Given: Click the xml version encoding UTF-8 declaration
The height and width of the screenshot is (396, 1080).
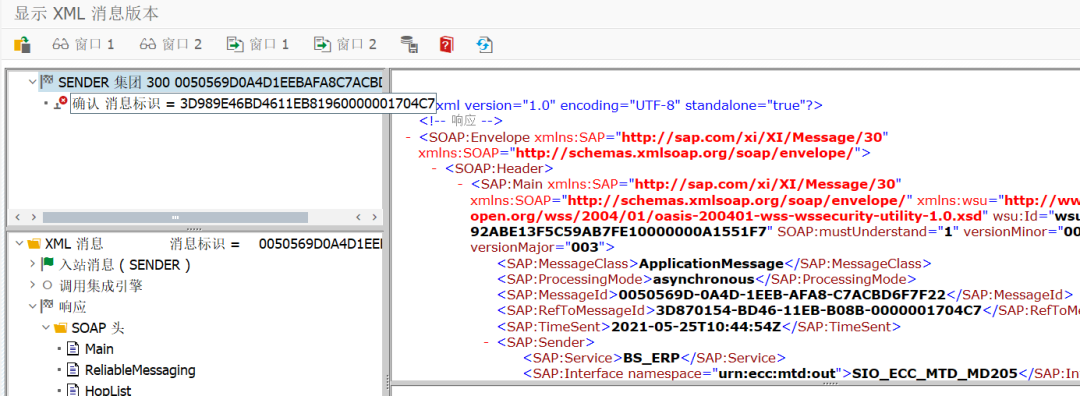Looking at the screenshot, I should (630, 105).
